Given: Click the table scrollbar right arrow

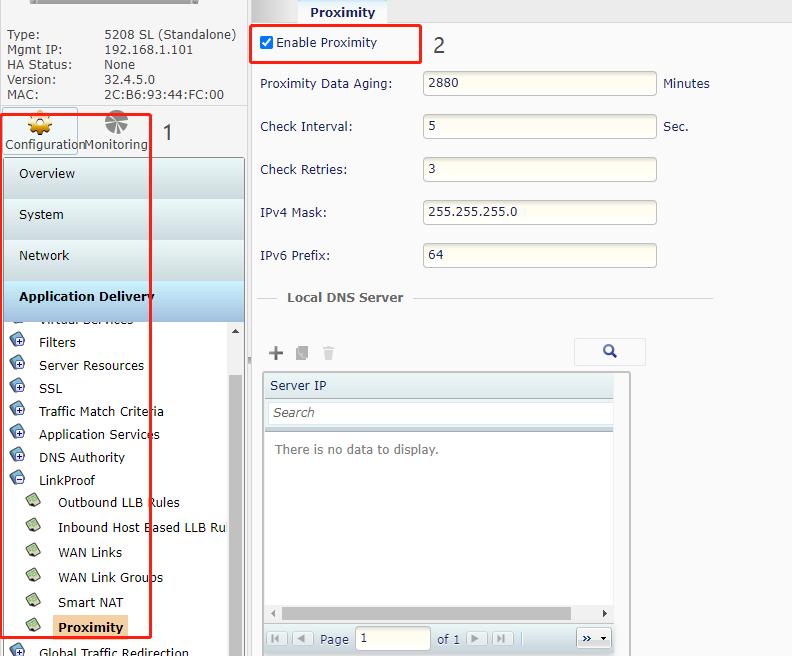Looking at the screenshot, I should point(605,614).
